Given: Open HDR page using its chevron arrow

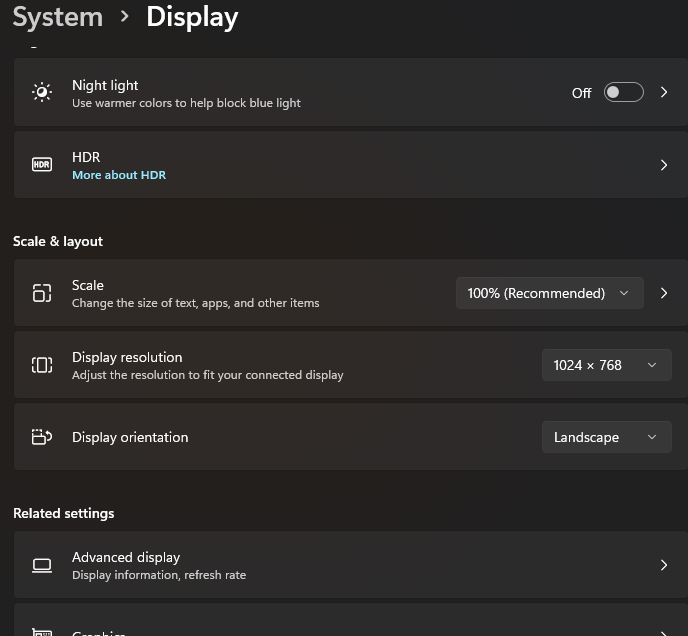Looking at the screenshot, I should [x=664, y=165].
